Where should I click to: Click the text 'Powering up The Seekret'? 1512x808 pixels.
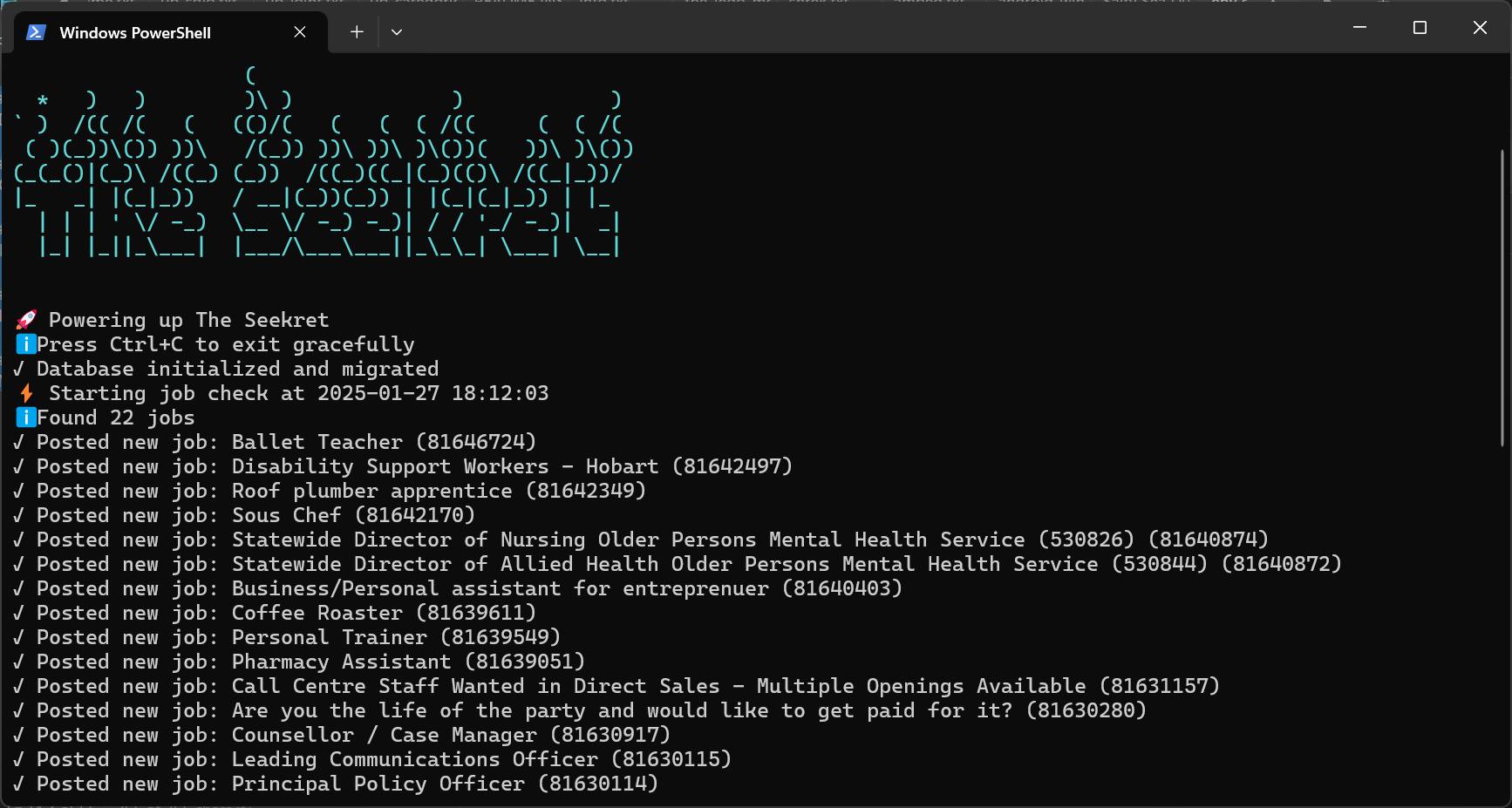click(189, 320)
